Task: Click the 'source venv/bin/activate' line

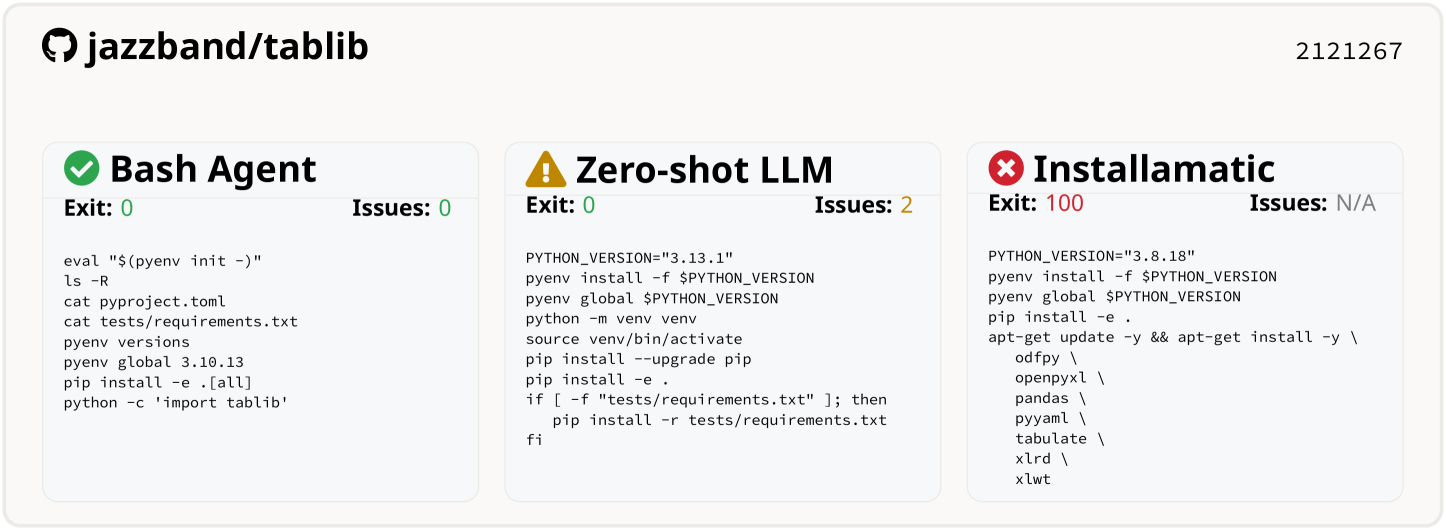Action: pos(634,339)
